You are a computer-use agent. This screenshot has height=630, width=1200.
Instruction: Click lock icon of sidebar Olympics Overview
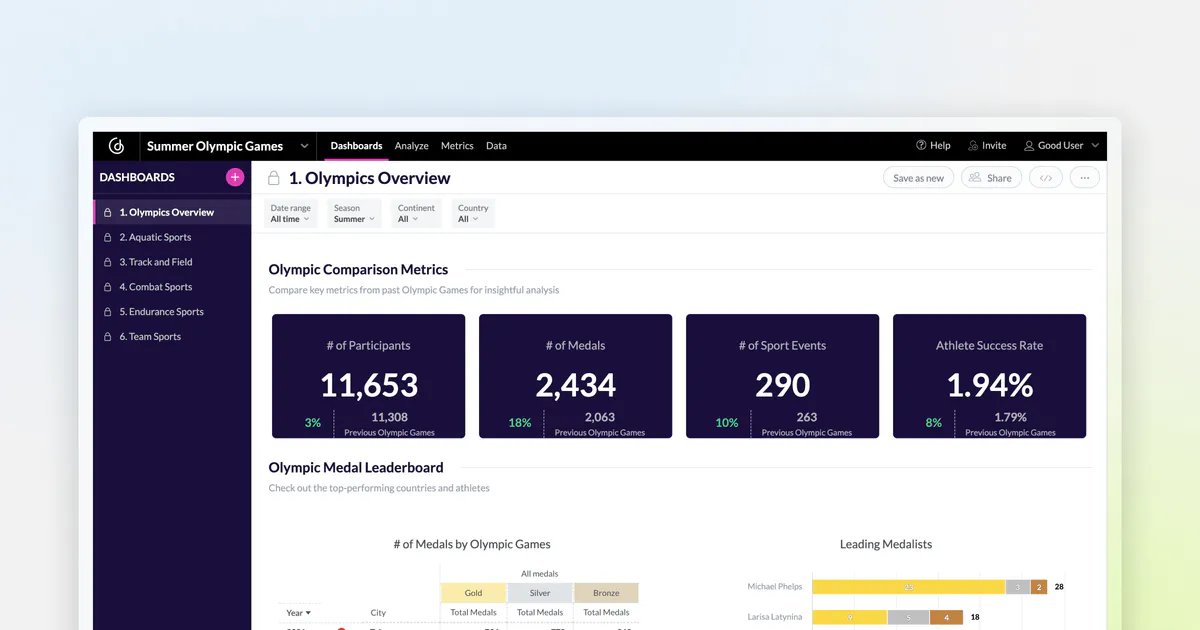point(108,212)
